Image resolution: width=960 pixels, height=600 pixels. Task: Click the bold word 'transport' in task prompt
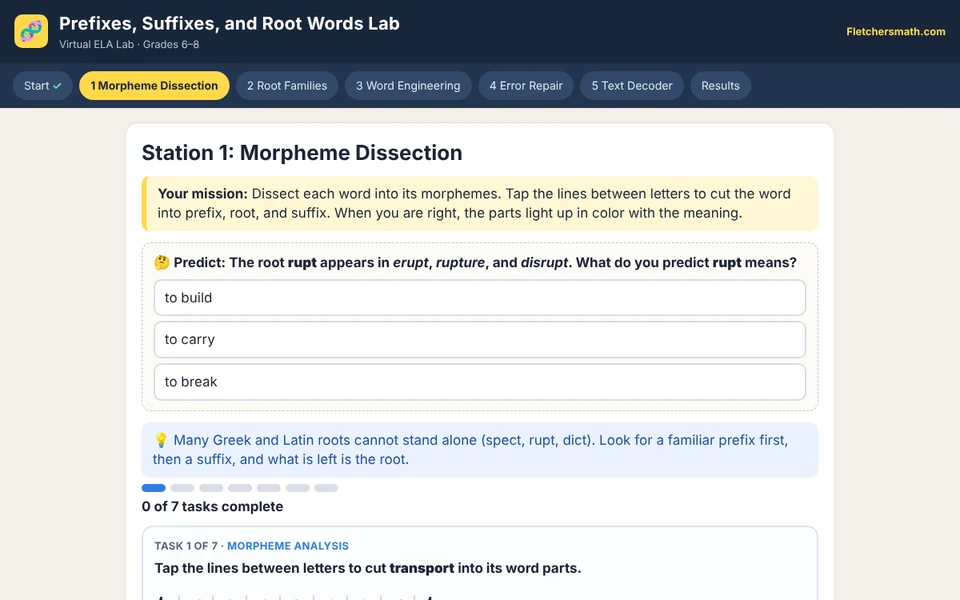[422, 568]
